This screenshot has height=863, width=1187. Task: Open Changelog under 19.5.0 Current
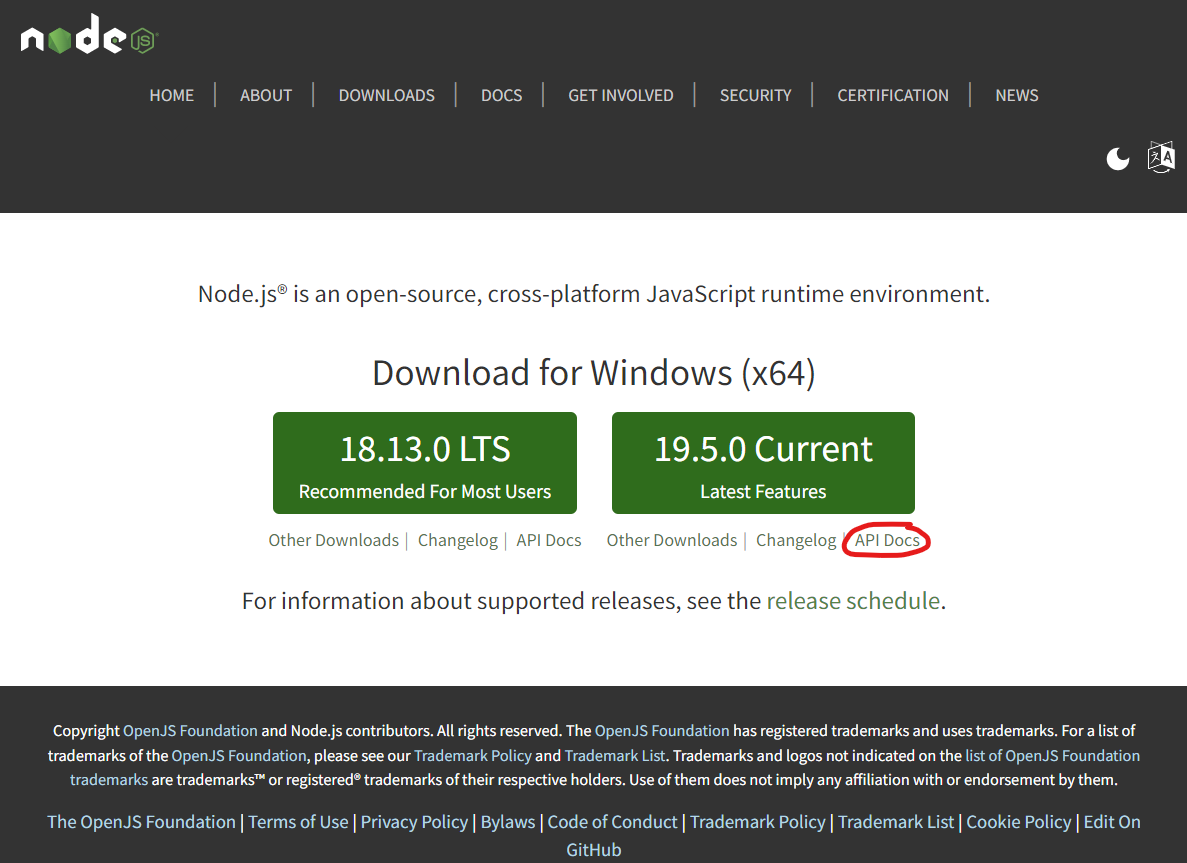pyautogui.click(x=796, y=540)
